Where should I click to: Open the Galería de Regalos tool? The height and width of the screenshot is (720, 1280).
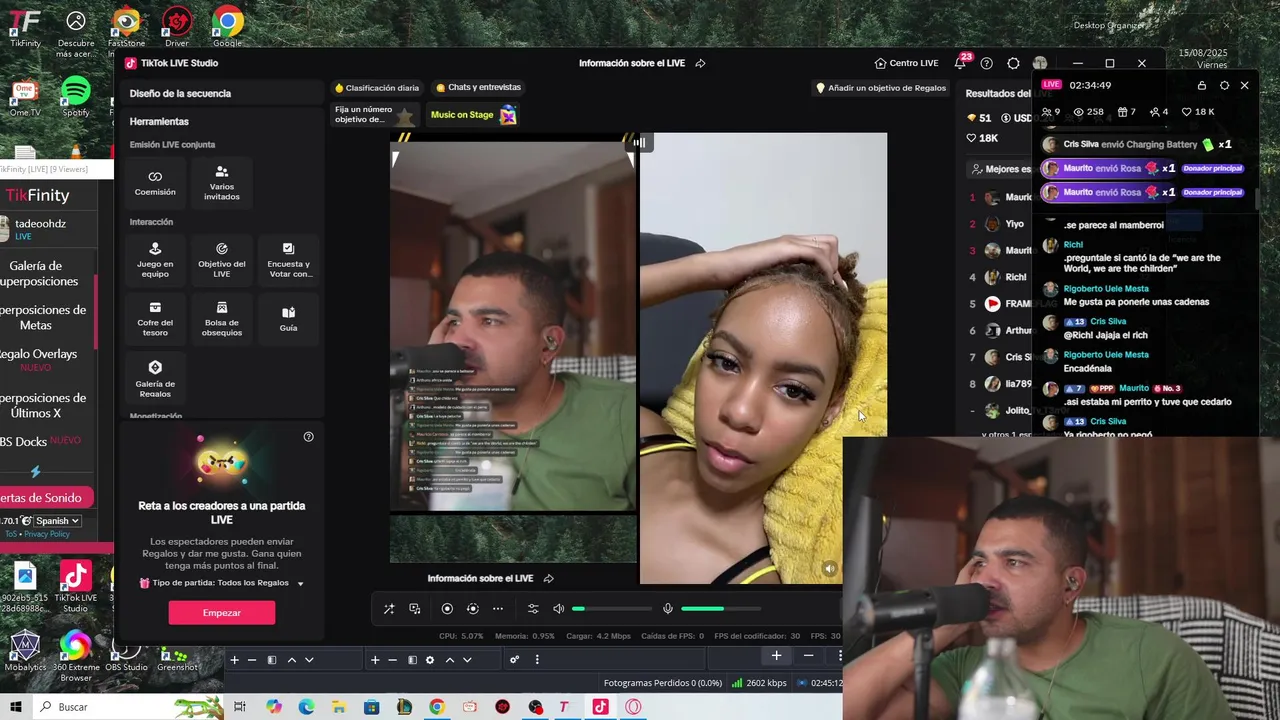tap(155, 379)
